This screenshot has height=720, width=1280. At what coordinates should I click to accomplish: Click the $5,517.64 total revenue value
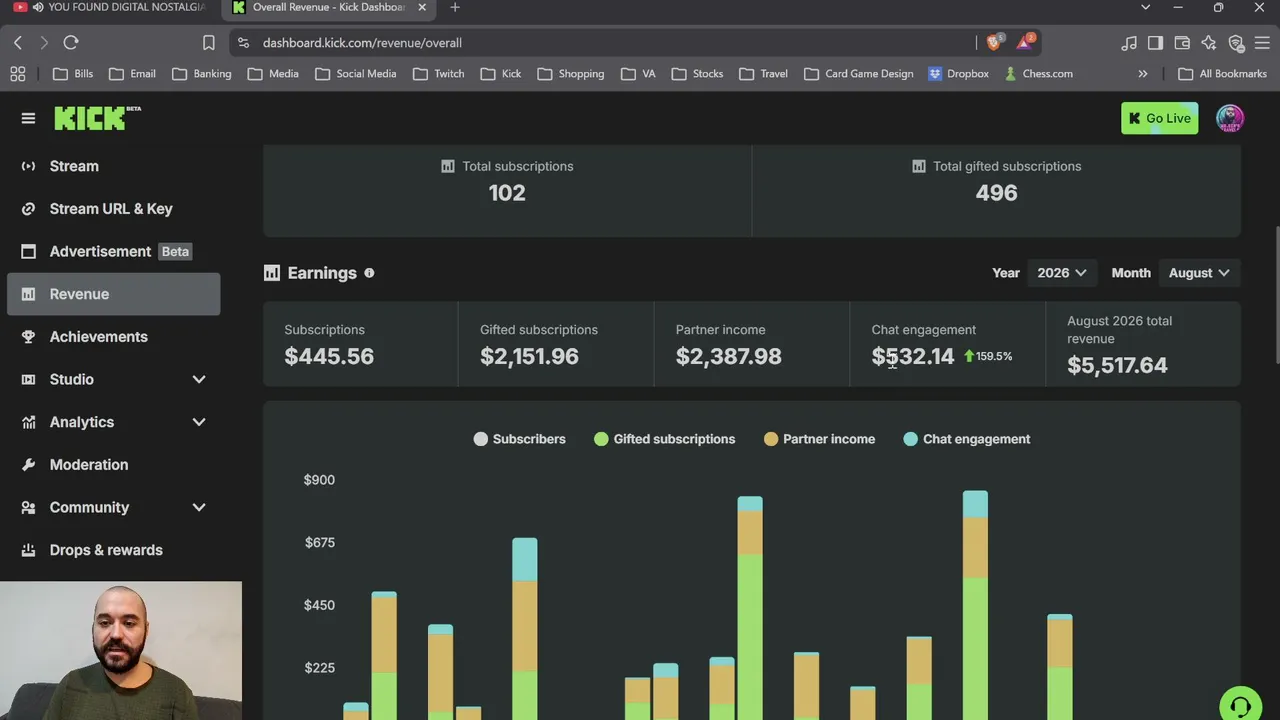pyautogui.click(x=1117, y=365)
